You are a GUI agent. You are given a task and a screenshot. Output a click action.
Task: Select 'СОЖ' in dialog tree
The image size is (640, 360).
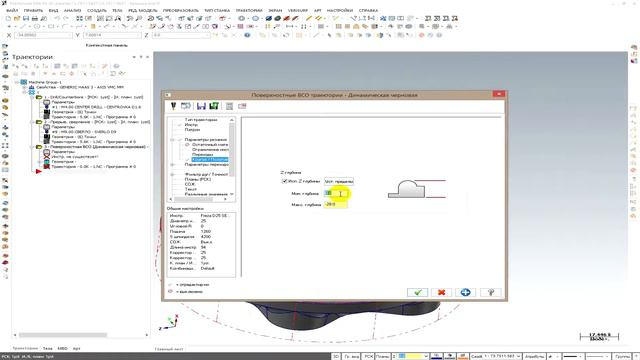189,184
